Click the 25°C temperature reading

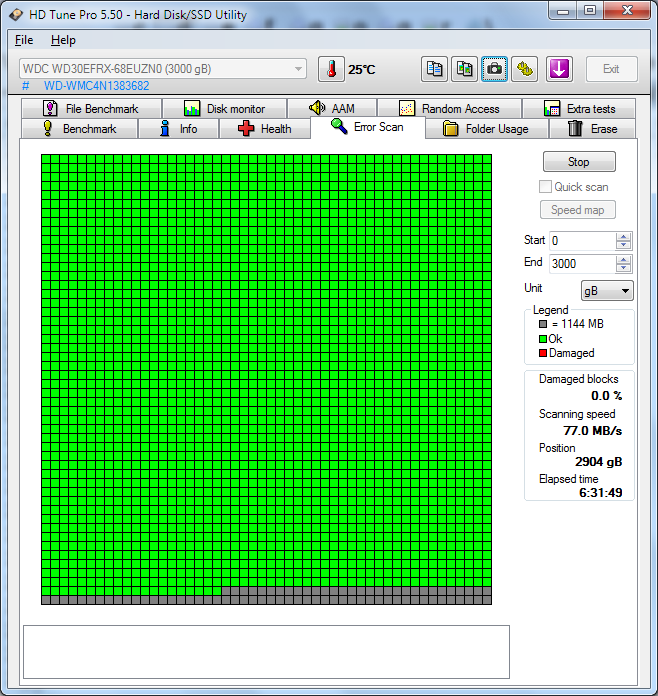361,70
